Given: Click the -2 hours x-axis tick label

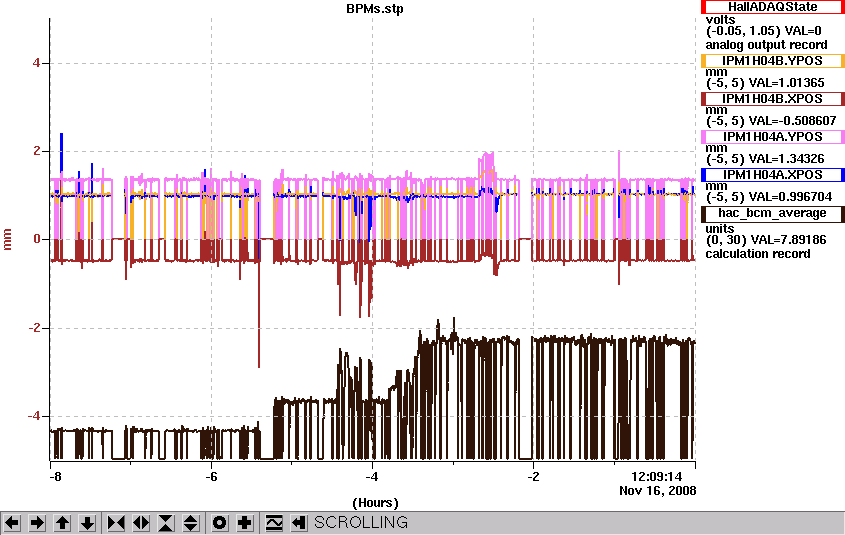Looking at the screenshot, I should click(x=533, y=477).
